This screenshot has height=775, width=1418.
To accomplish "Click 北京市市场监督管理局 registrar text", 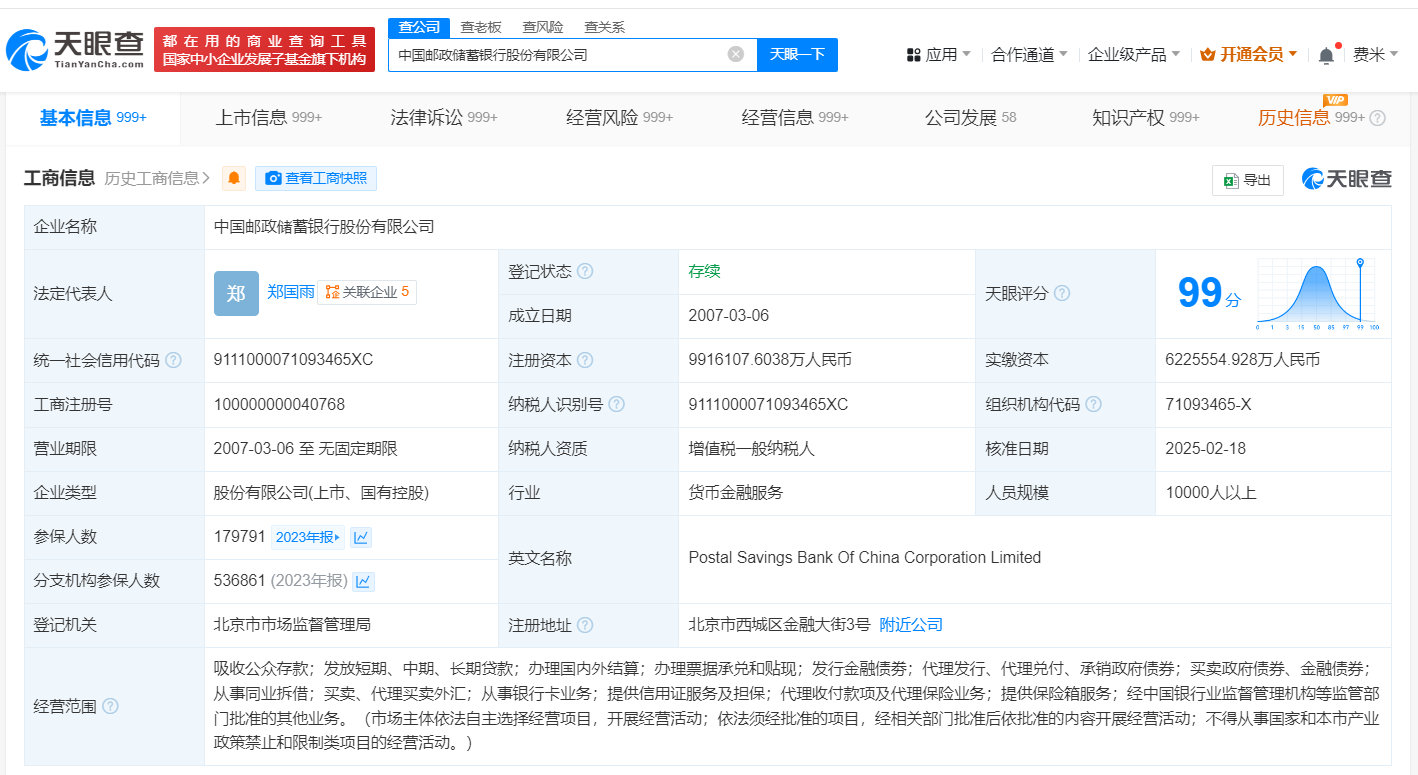I will click(x=292, y=625).
